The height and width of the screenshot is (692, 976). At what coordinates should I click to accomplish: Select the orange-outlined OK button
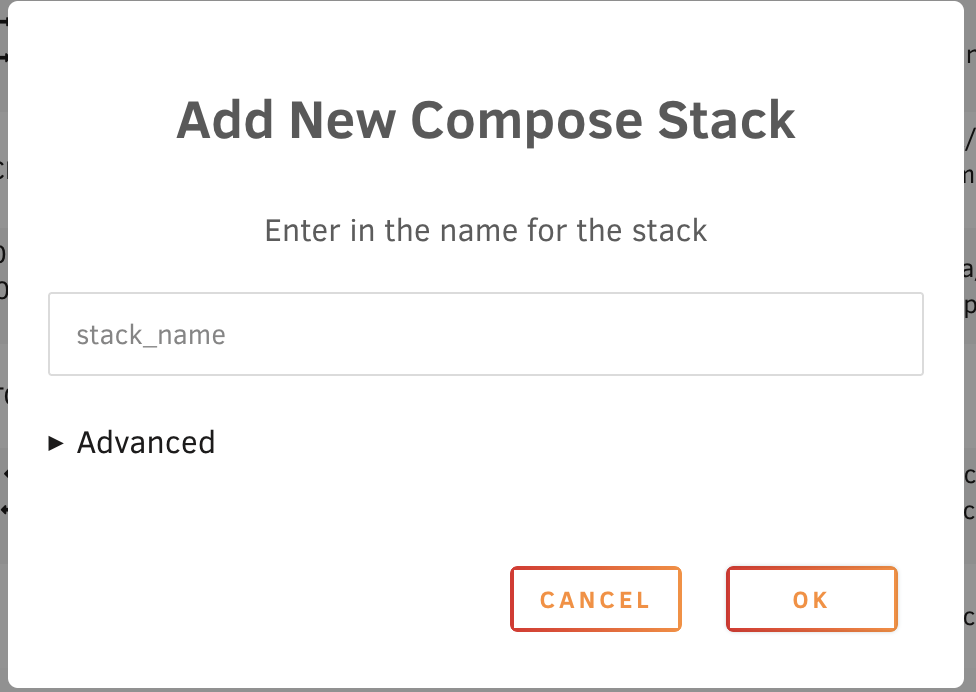click(811, 600)
